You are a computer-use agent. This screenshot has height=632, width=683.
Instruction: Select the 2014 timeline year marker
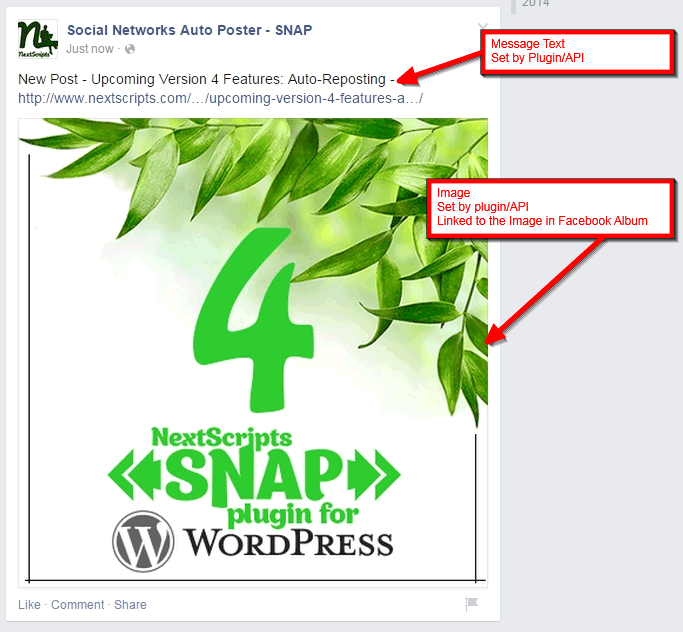[x=535, y=3]
